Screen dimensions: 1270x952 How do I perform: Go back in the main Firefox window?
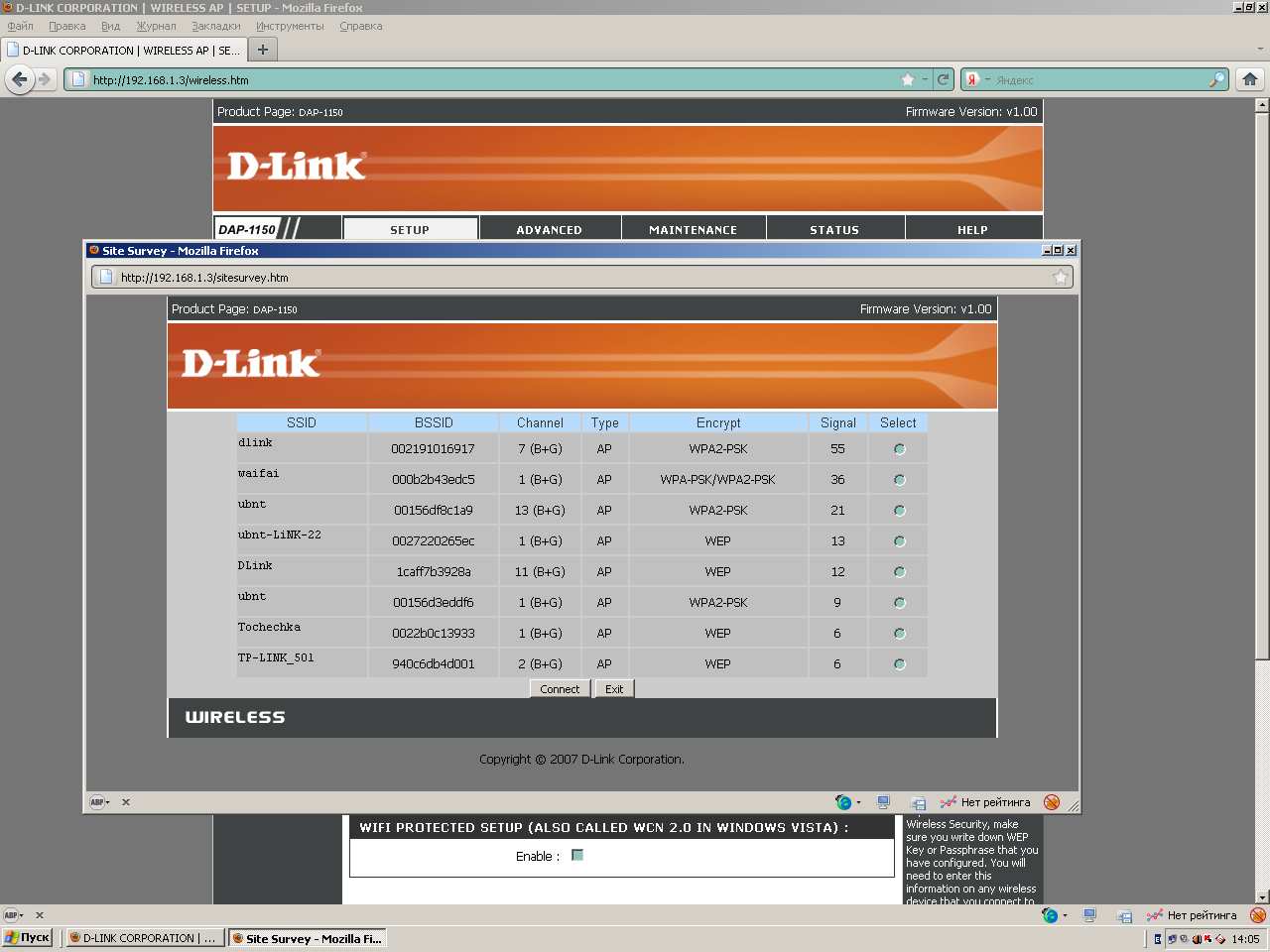[20, 79]
